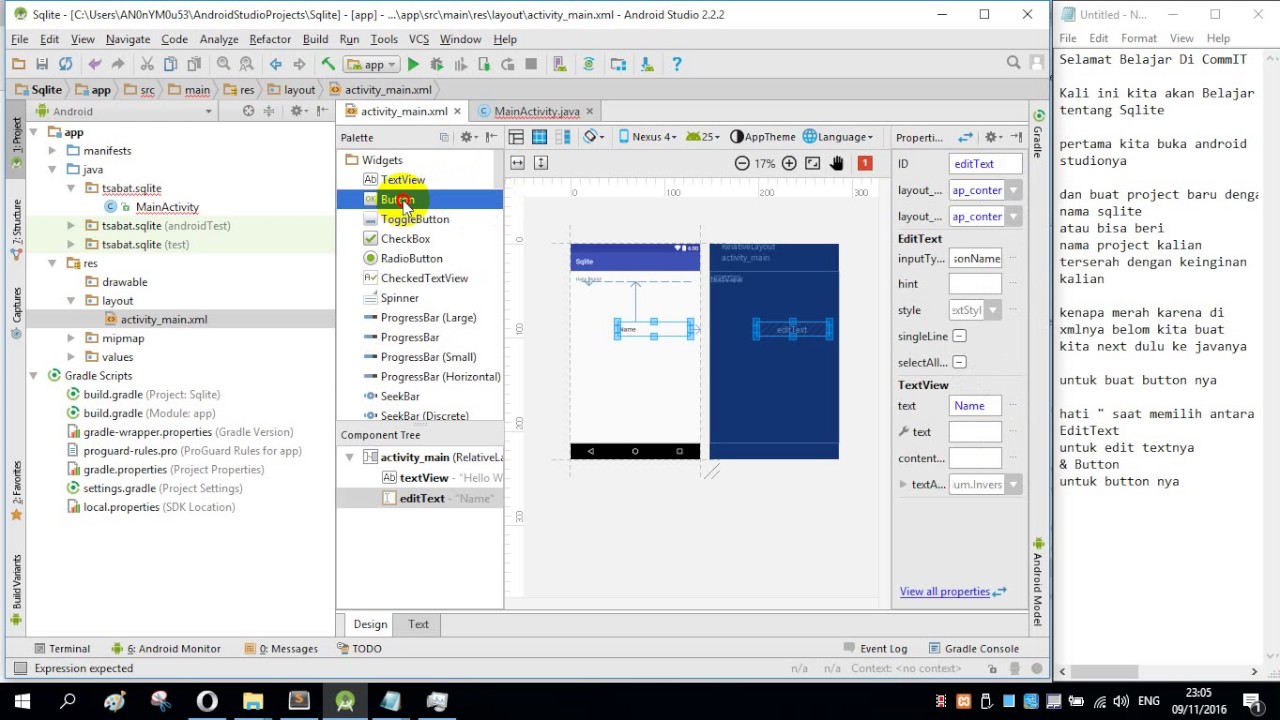
Task: Click the Back navigation arrow
Action: click(x=276, y=64)
